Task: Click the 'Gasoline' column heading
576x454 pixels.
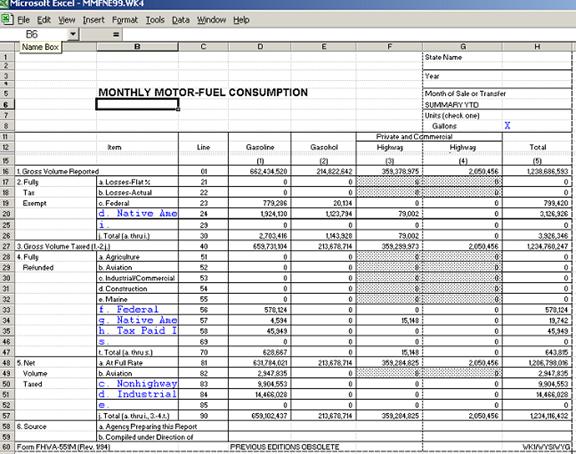Action: pyautogui.click(x=260, y=147)
